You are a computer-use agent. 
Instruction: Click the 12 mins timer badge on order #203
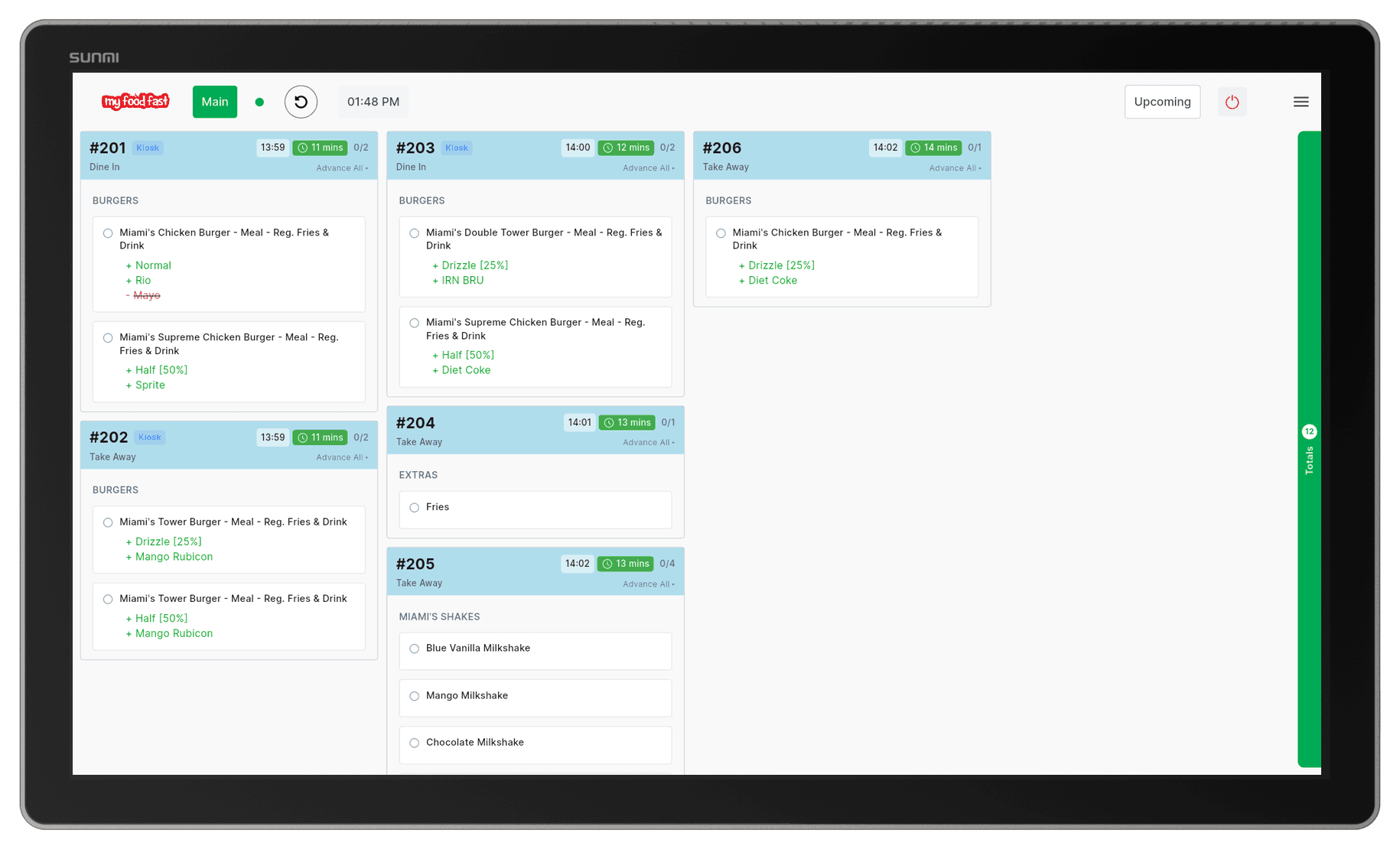[626, 148]
